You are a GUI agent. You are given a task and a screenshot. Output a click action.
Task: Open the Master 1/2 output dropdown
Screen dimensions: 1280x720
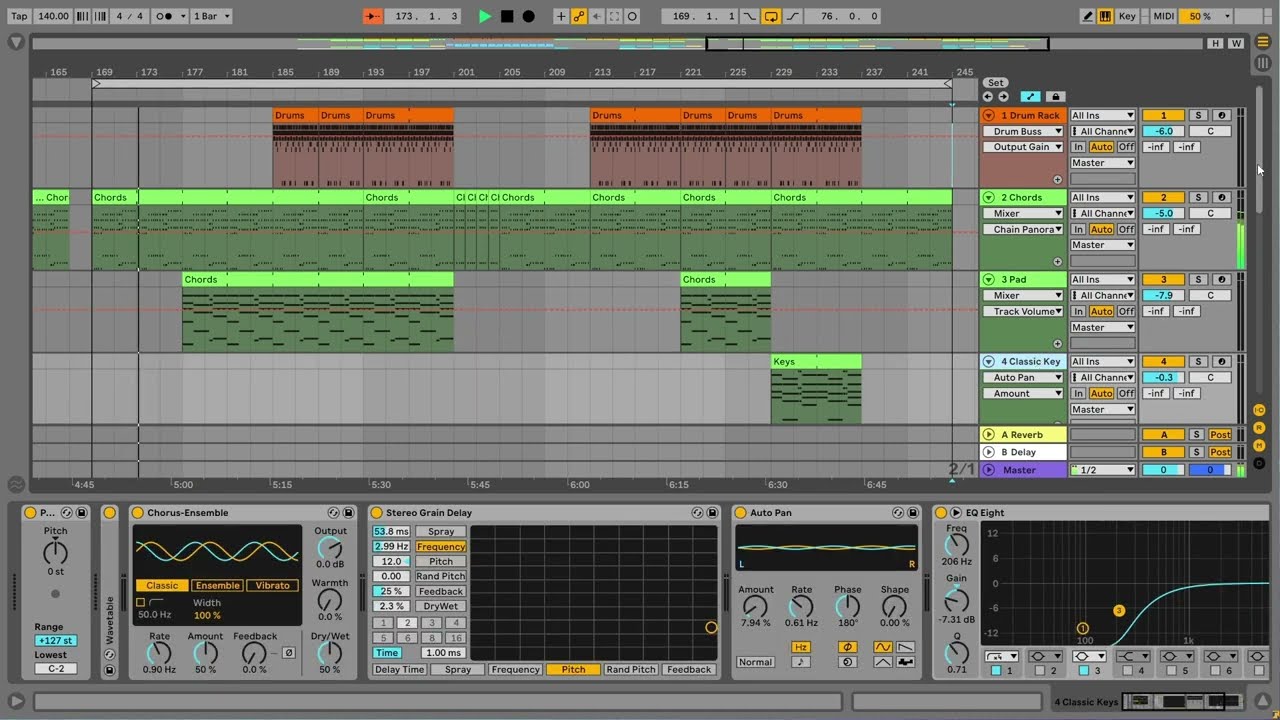1103,470
